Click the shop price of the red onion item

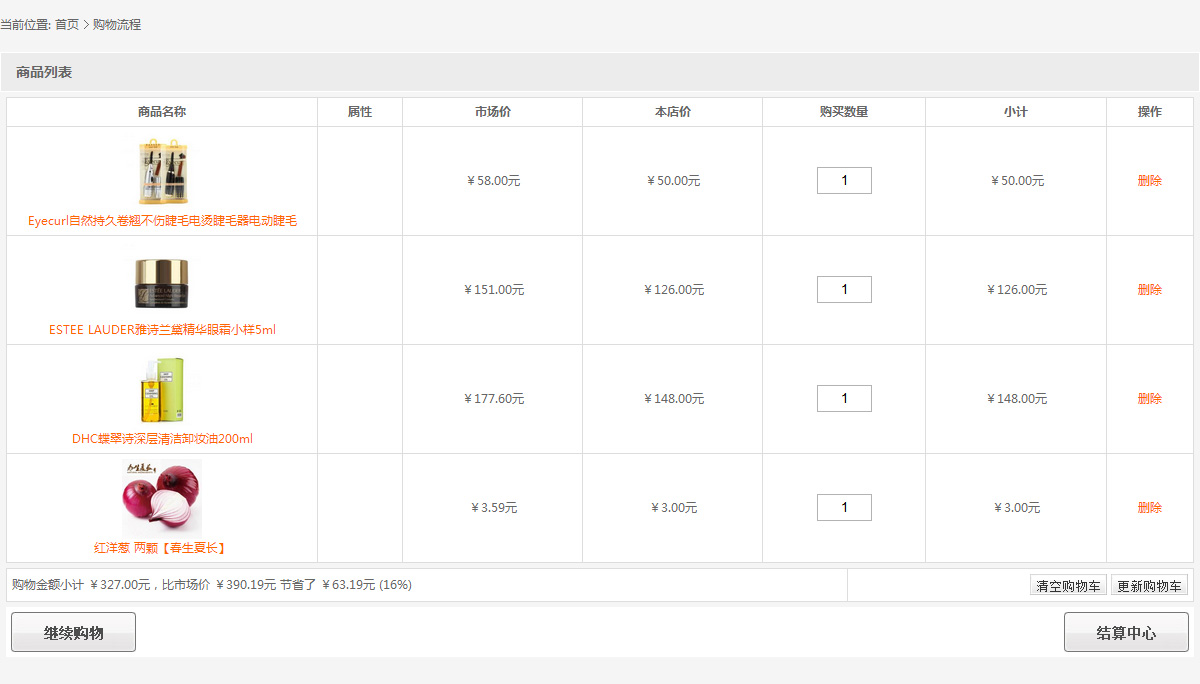[x=673, y=508]
